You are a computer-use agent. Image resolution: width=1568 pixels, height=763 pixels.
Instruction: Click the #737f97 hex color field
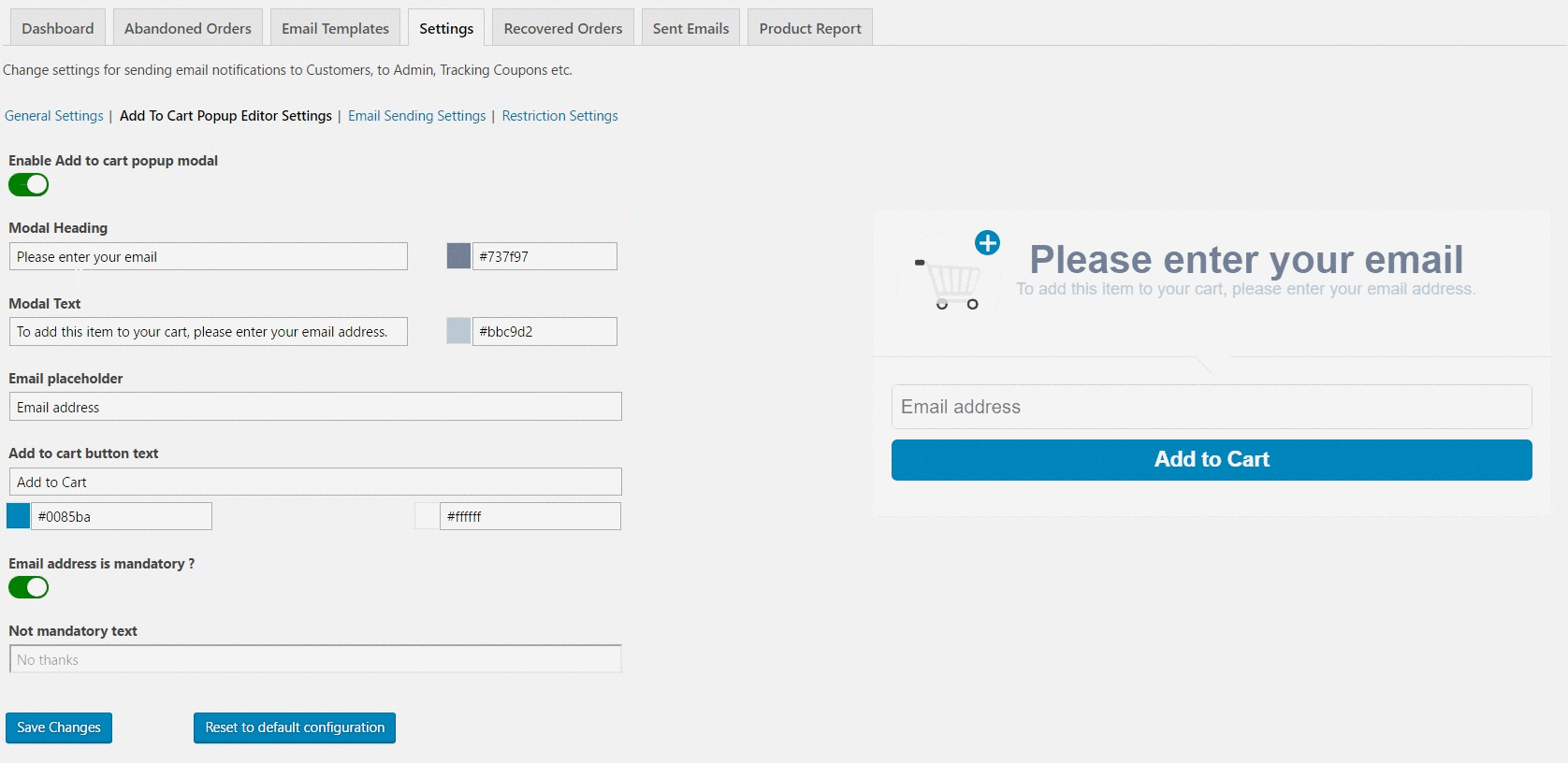[544, 256]
